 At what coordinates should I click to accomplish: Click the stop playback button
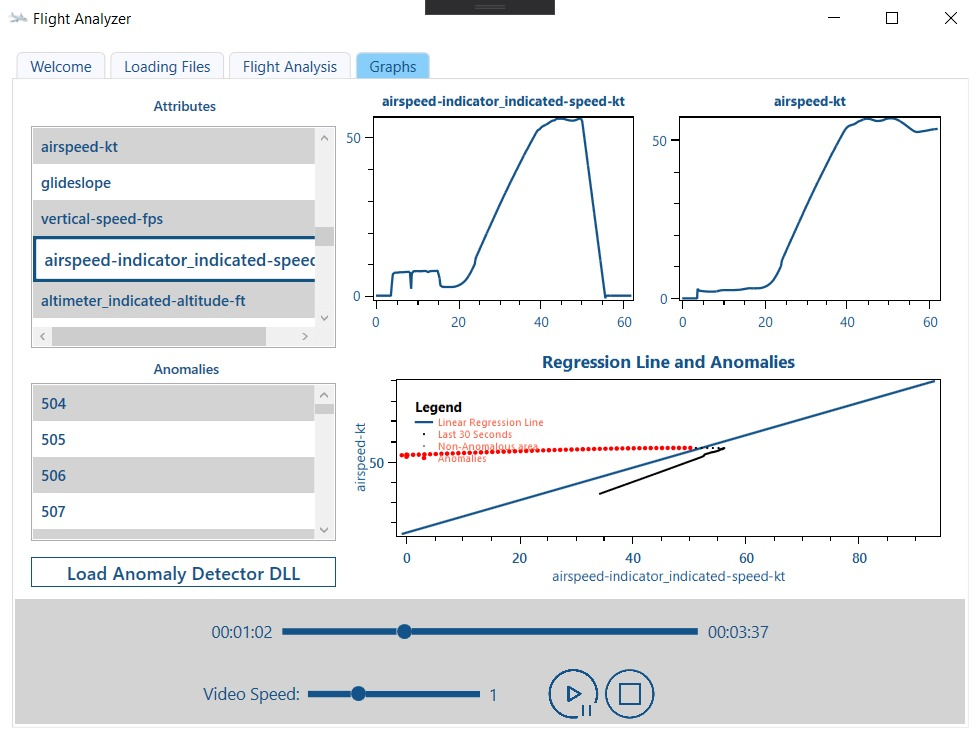[x=629, y=693]
